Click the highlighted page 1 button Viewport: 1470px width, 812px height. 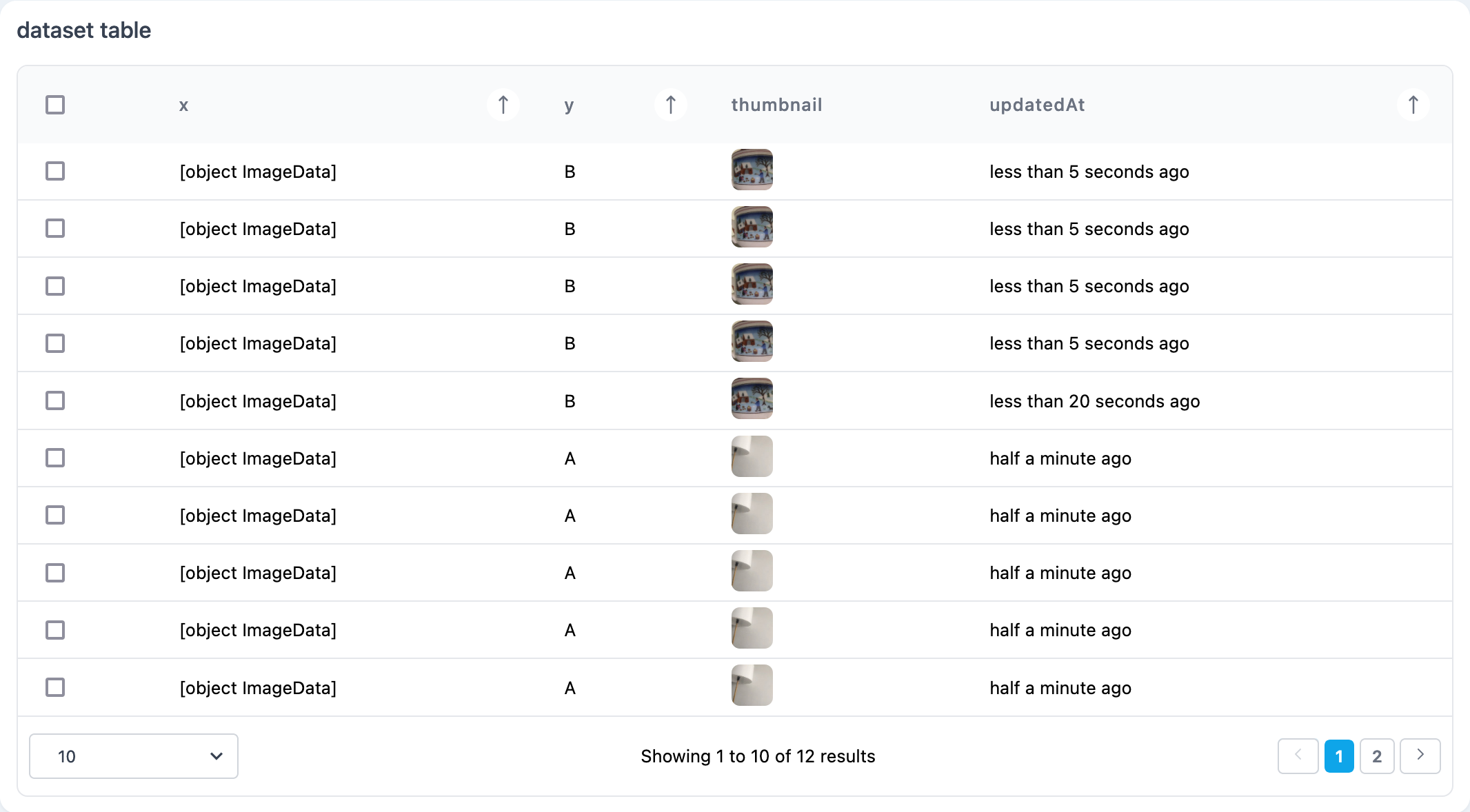pyautogui.click(x=1338, y=756)
